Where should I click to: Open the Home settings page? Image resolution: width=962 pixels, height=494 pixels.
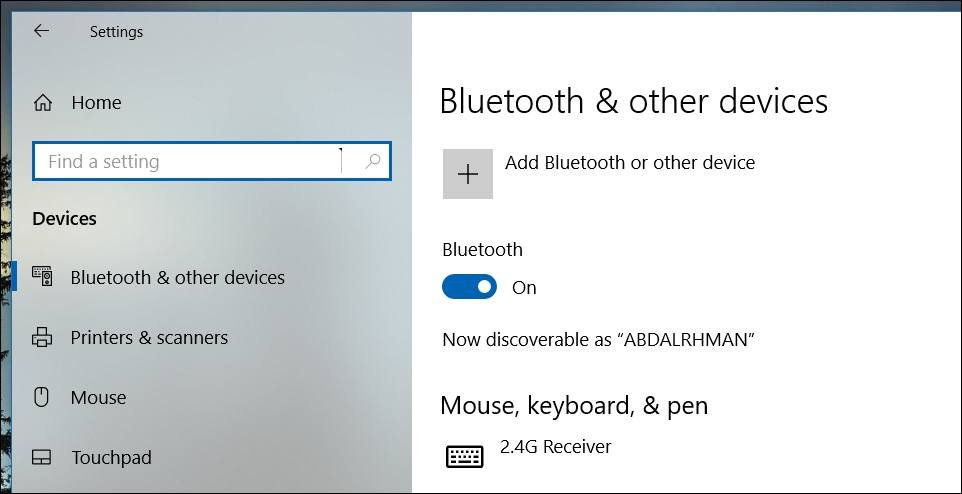pyautogui.click(x=96, y=103)
